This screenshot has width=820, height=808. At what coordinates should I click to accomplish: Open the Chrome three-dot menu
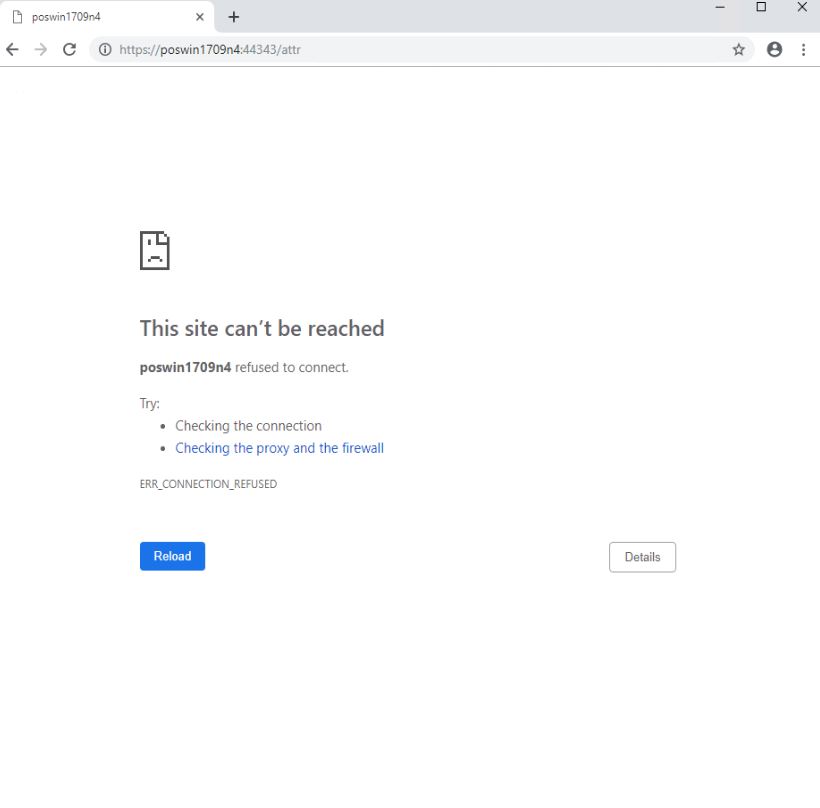tap(803, 49)
